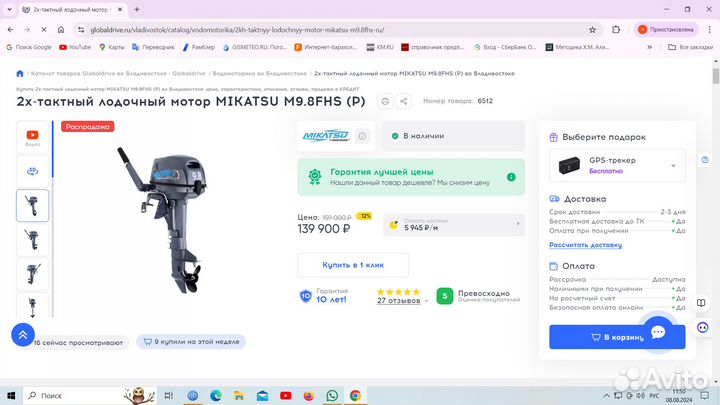Viewport: 720px width, 405px height.
Task: Click the Гарантия 10 лет badge
Action: (x=325, y=296)
